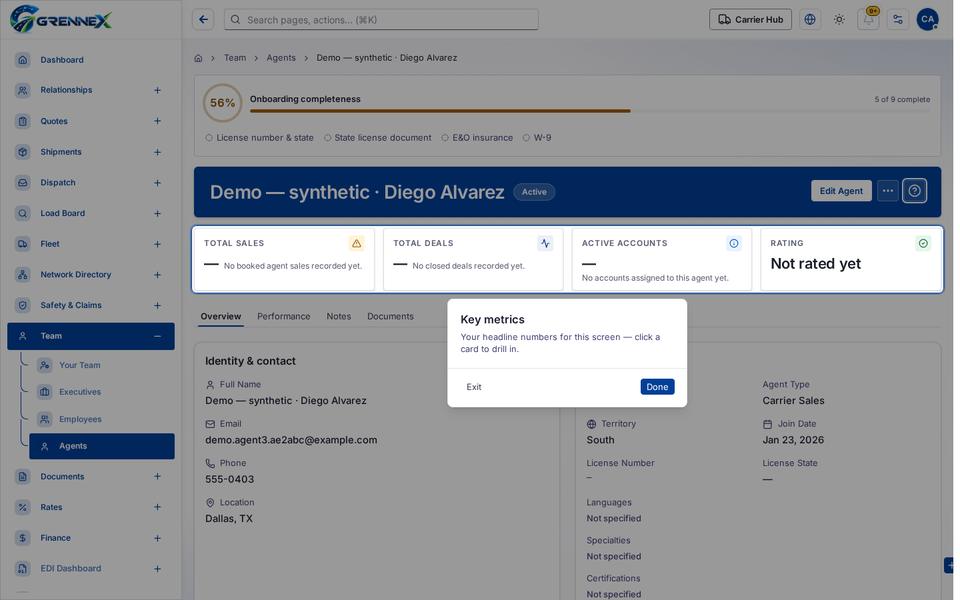Select E&O insurance checklist item
This screenshot has height=600, width=960.
coord(477,138)
